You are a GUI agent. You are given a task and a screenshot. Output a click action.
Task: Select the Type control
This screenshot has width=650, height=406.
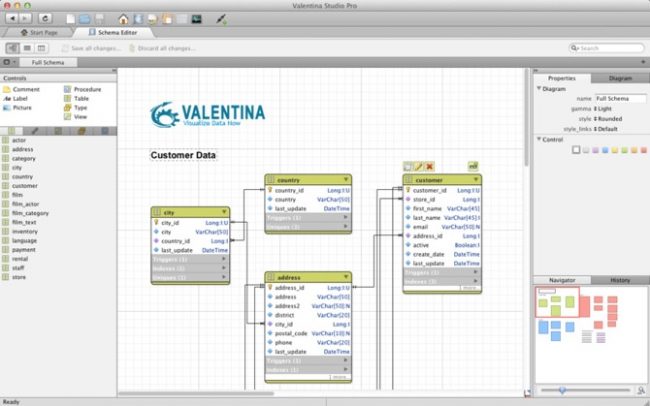(x=76, y=107)
